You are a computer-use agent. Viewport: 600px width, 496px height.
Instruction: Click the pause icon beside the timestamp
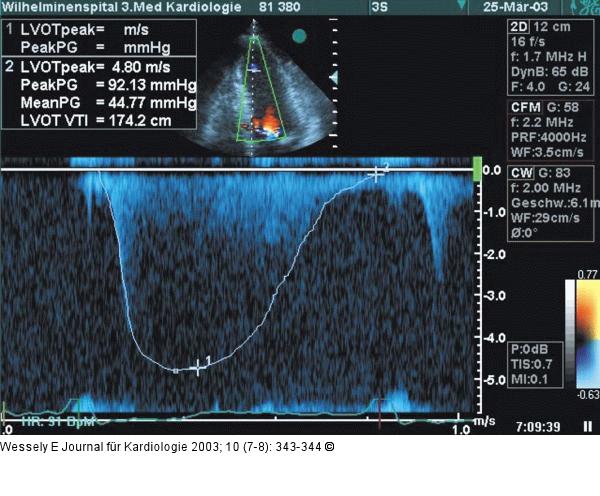pos(588,426)
